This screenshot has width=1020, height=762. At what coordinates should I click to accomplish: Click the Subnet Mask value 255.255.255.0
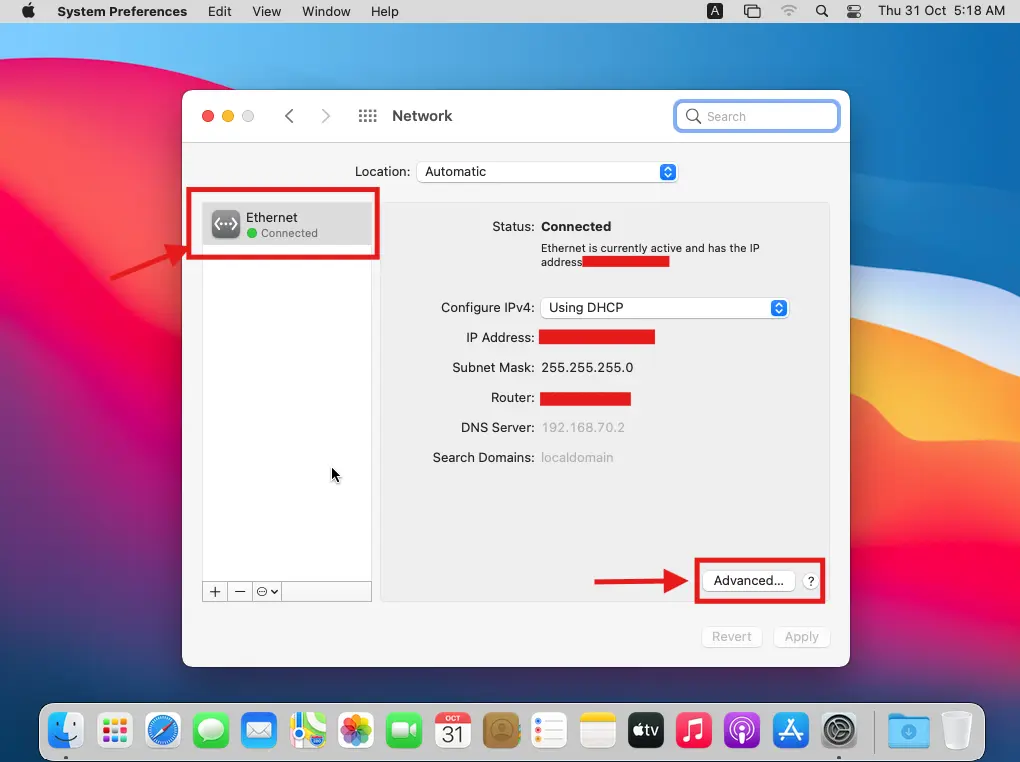pyautogui.click(x=587, y=368)
